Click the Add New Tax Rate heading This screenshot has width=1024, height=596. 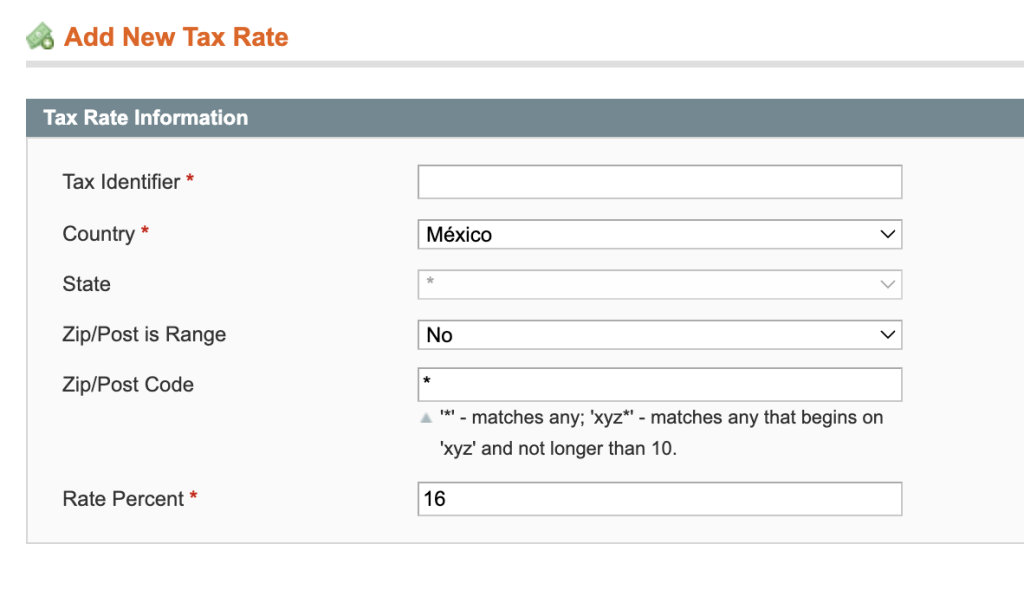(176, 37)
